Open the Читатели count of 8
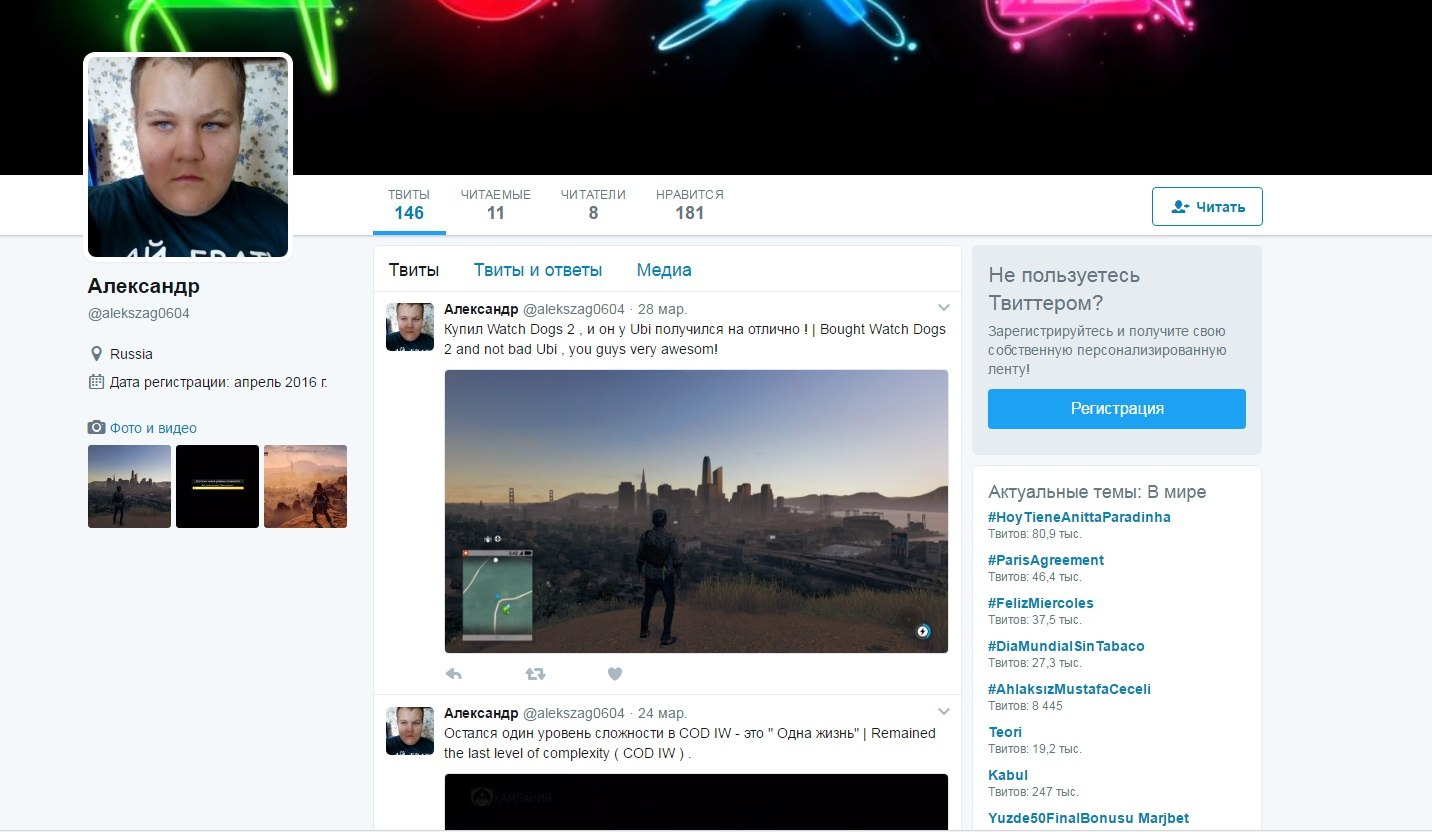The image size is (1432, 832). [x=593, y=204]
